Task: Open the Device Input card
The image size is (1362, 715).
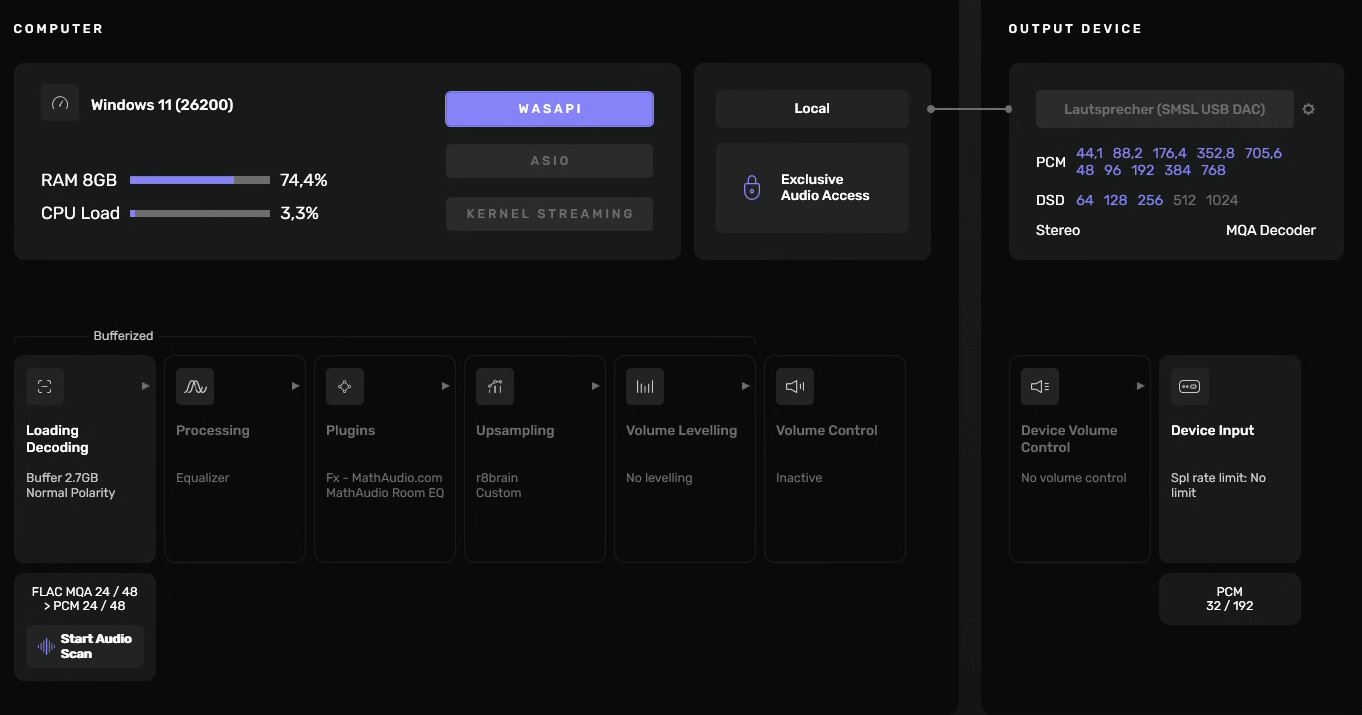Action: click(x=1230, y=459)
